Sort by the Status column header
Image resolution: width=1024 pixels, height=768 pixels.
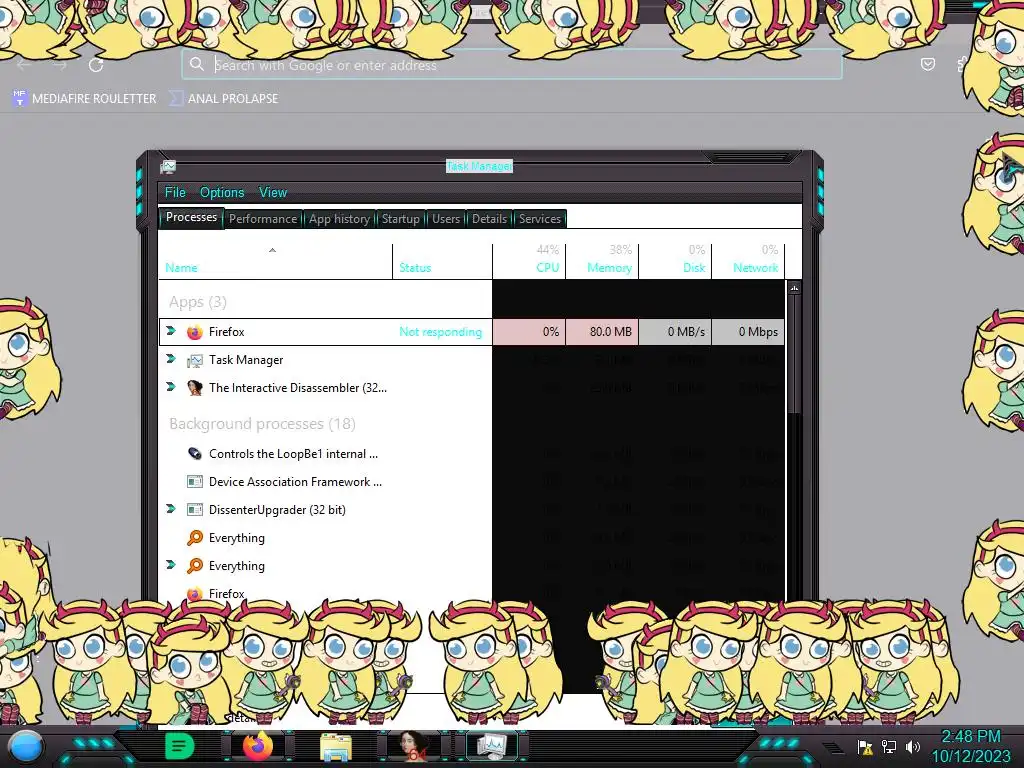[442, 262]
